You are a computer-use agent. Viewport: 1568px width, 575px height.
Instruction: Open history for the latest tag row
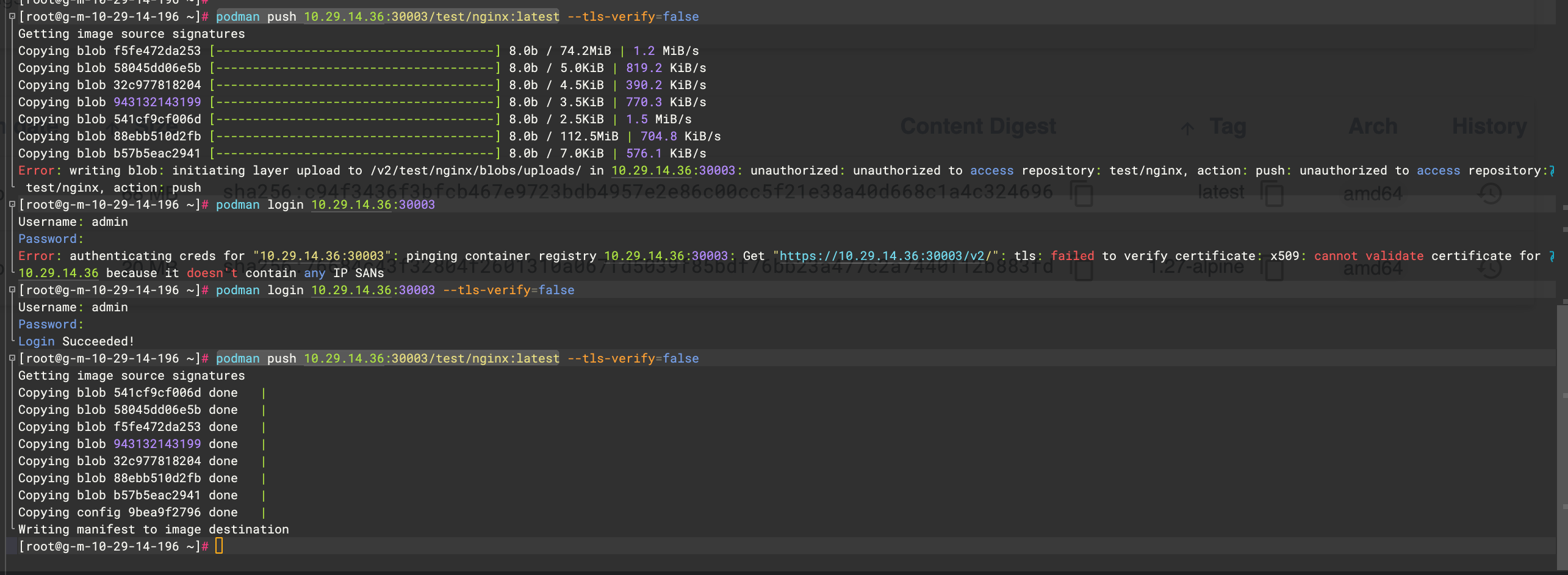point(1490,193)
